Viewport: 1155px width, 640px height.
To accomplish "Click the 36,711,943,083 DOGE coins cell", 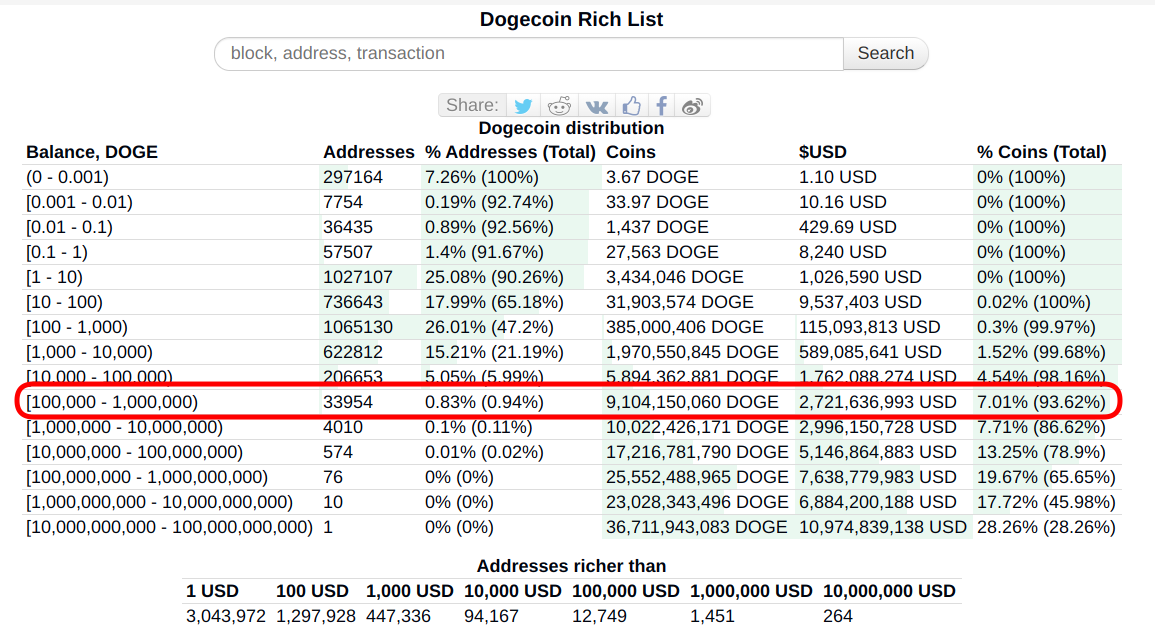I will click(x=696, y=527).
